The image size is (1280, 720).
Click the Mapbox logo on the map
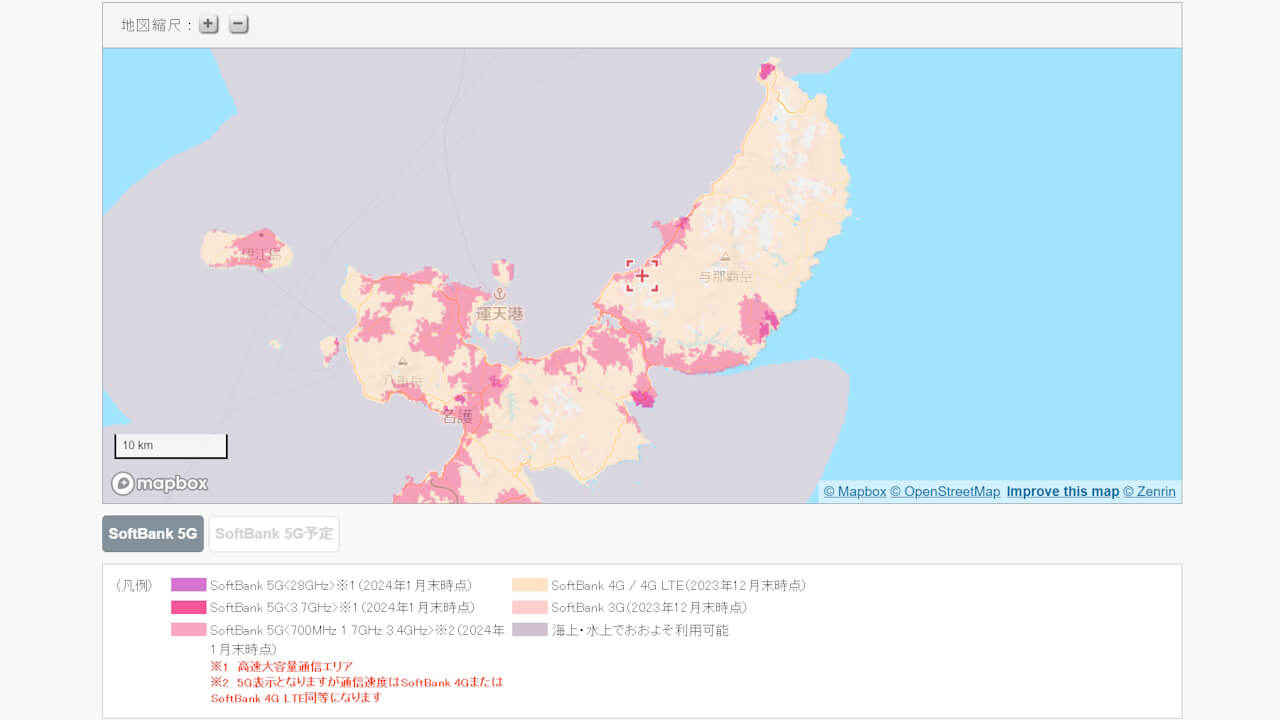tap(160, 484)
